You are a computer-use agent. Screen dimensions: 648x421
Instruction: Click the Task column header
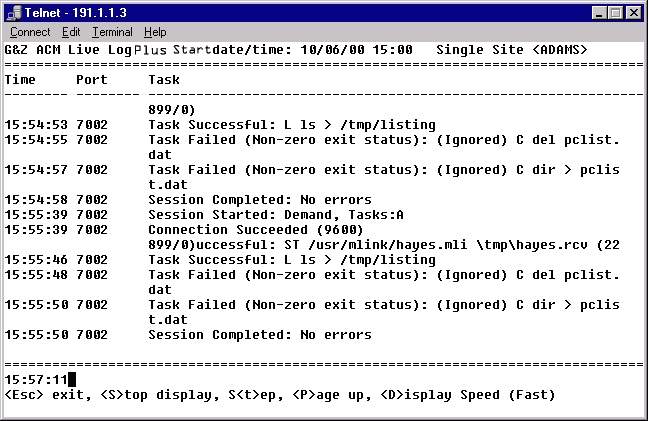click(x=164, y=78)
